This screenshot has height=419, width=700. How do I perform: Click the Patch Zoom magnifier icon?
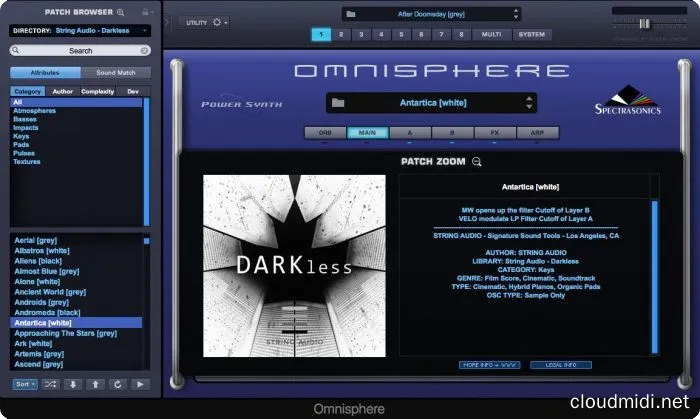[x=477, y=162]
